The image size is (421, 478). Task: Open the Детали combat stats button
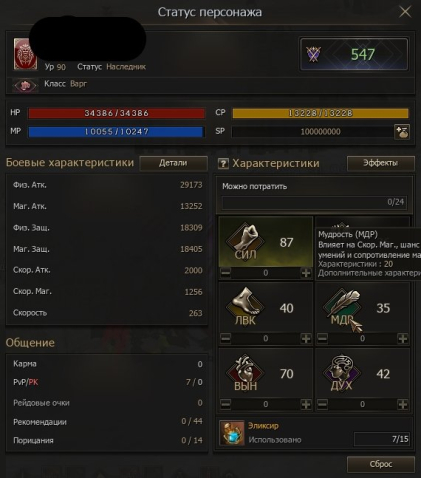point(173,163)
